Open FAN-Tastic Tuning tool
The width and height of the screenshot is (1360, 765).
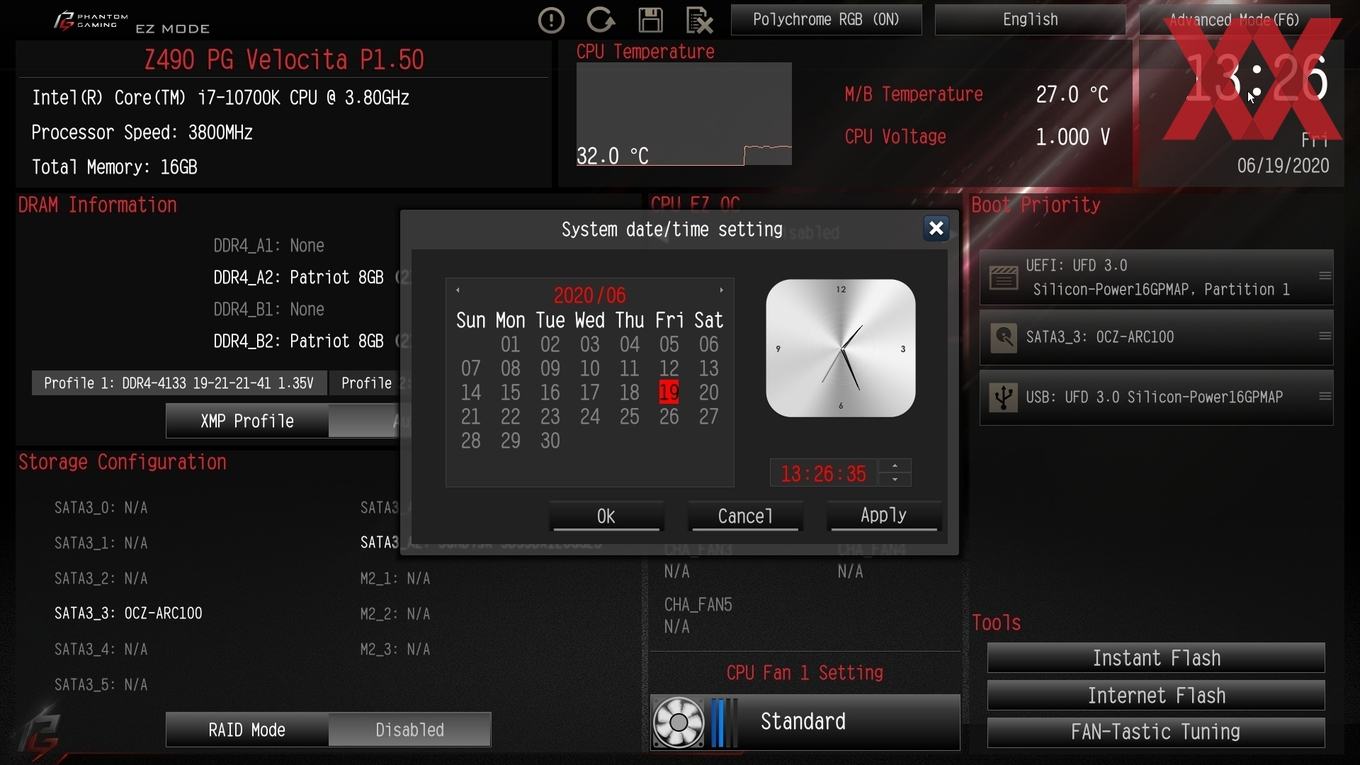(1156, 732)
